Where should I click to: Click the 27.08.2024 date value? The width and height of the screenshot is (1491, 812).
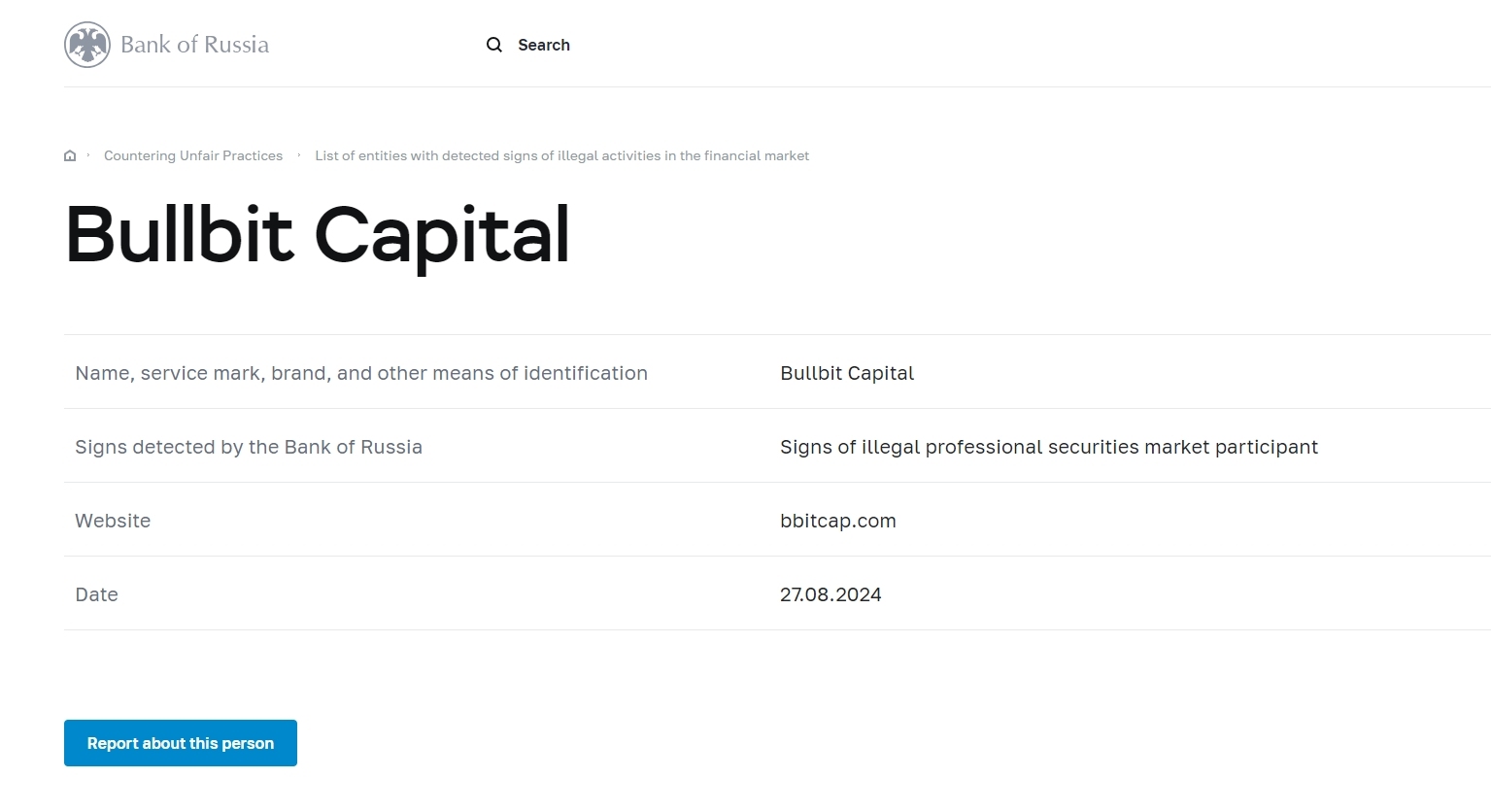pos(830,594)
